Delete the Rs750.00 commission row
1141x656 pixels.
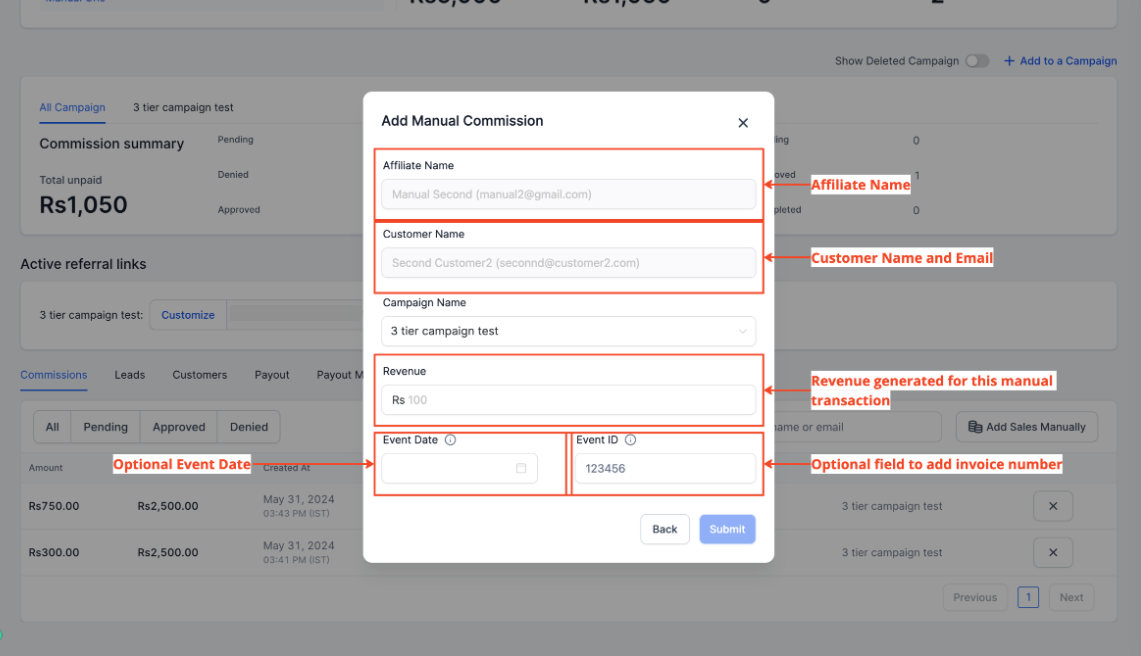[x=1052, y=506]
